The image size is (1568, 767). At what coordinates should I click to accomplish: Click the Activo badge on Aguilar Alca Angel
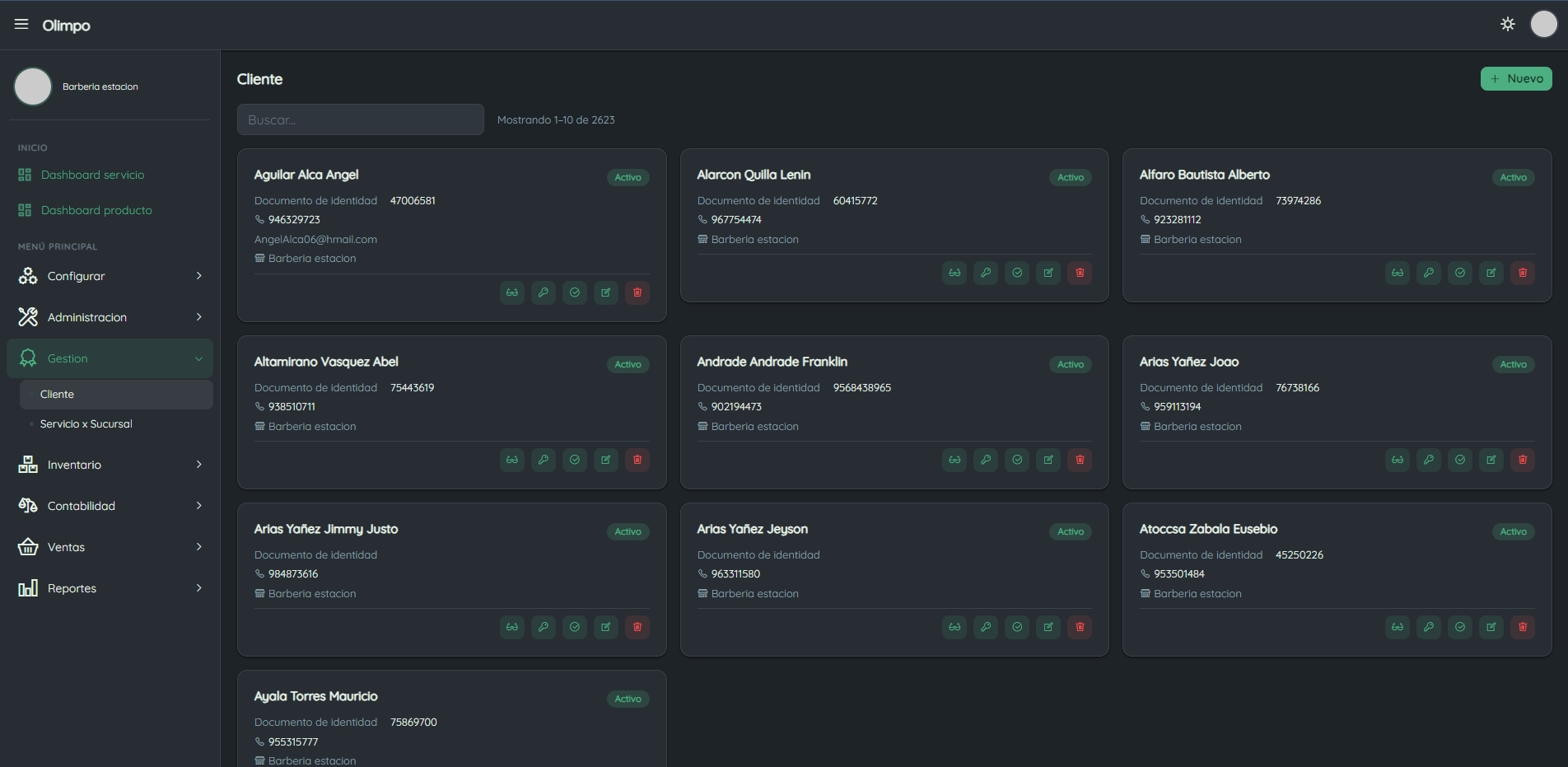pyautogui.click(x=628, y=177)
